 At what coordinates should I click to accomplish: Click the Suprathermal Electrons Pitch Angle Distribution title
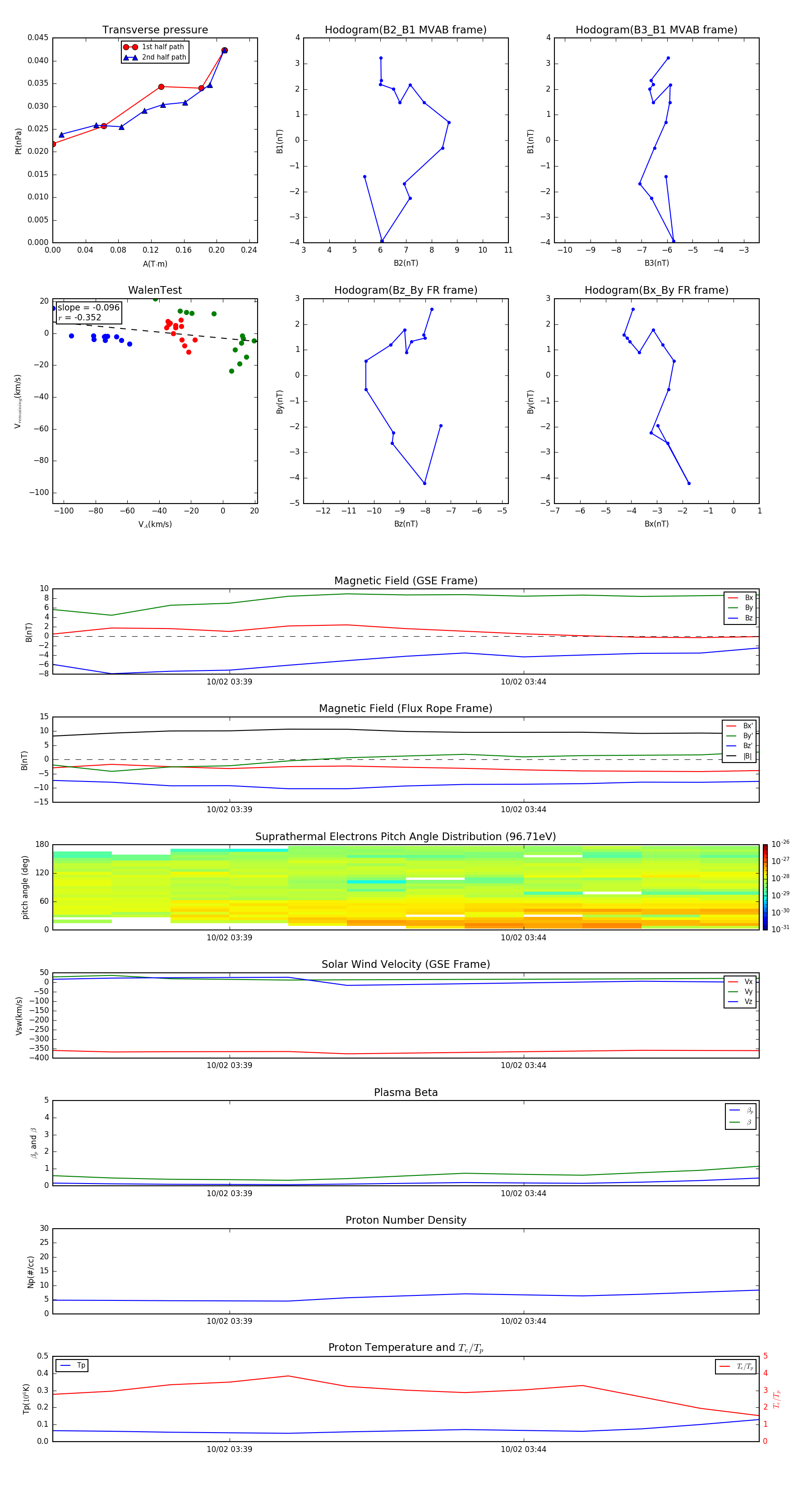pos(406,837)
